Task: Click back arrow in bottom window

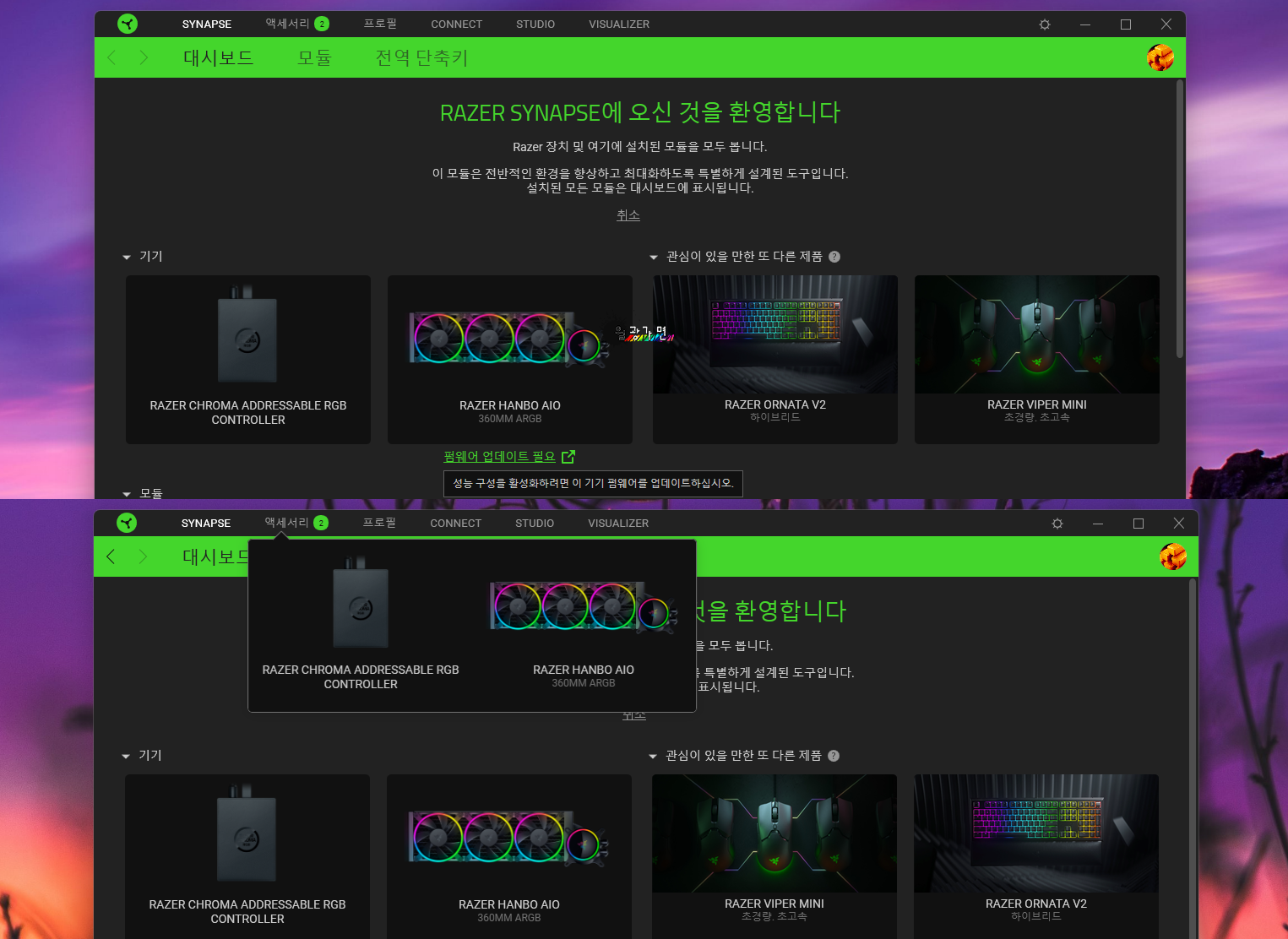Action: pos(111,556)
